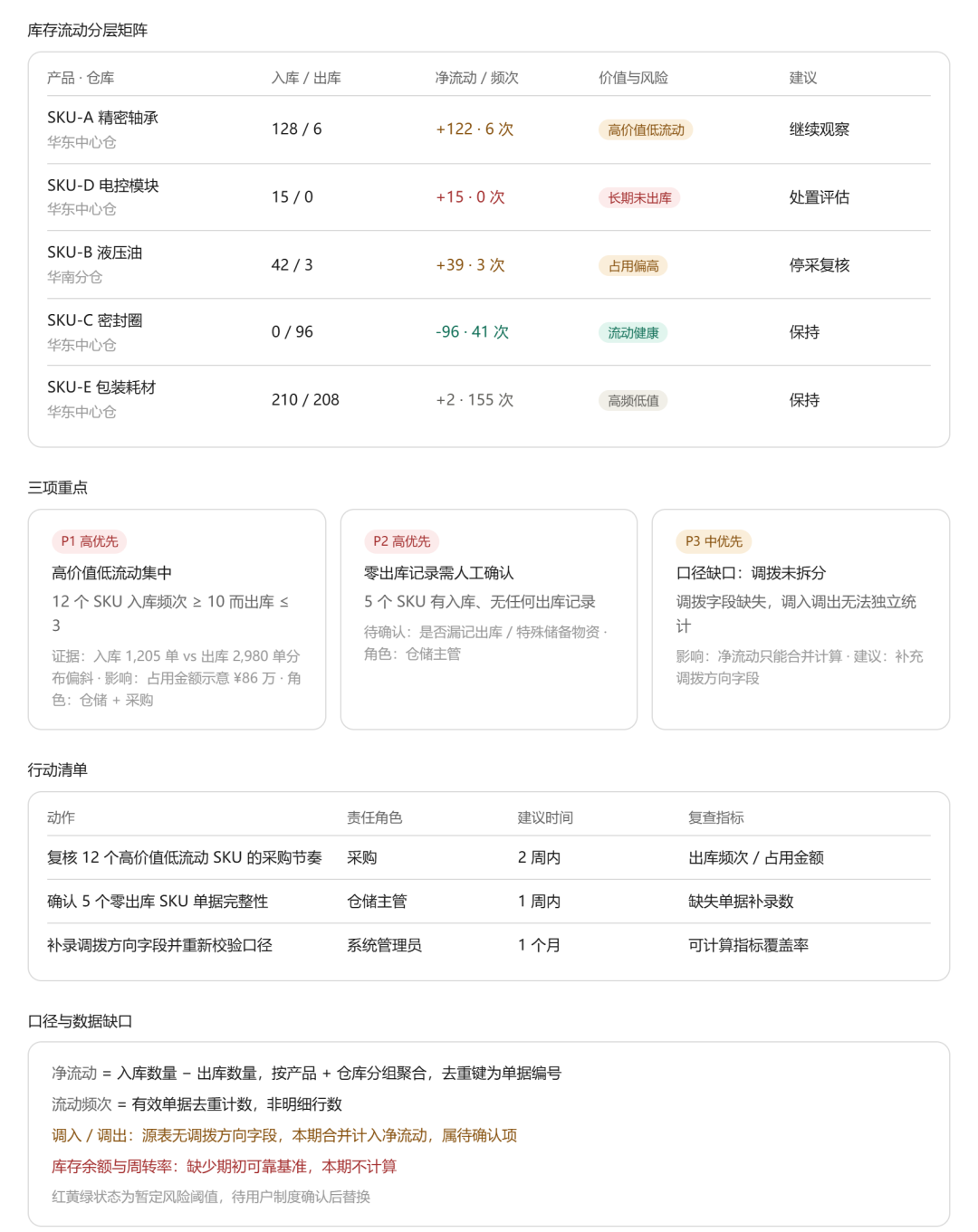Click the 210 / 208 inbound-outbound value

[x=305, y=399]
